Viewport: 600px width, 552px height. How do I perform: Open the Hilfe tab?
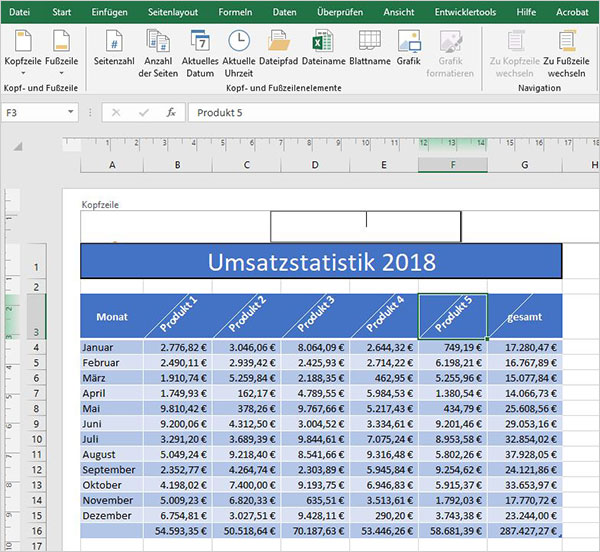[x=526, y=12]
